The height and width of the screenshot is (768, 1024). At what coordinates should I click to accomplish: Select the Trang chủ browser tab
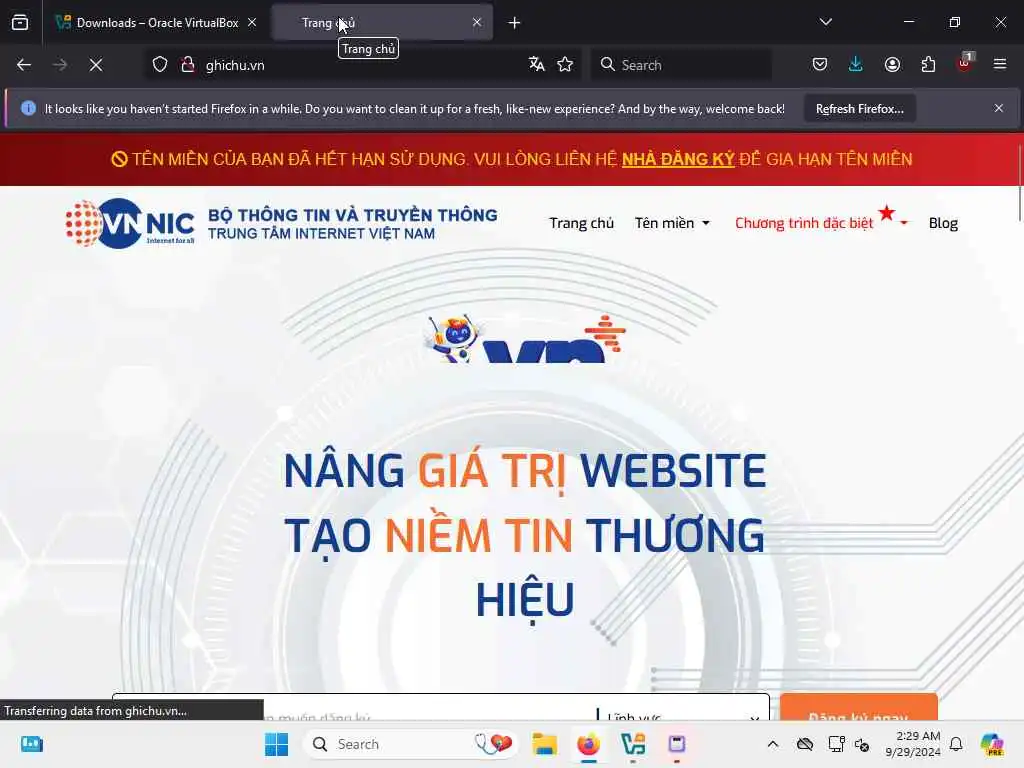[x=382, y=23]
